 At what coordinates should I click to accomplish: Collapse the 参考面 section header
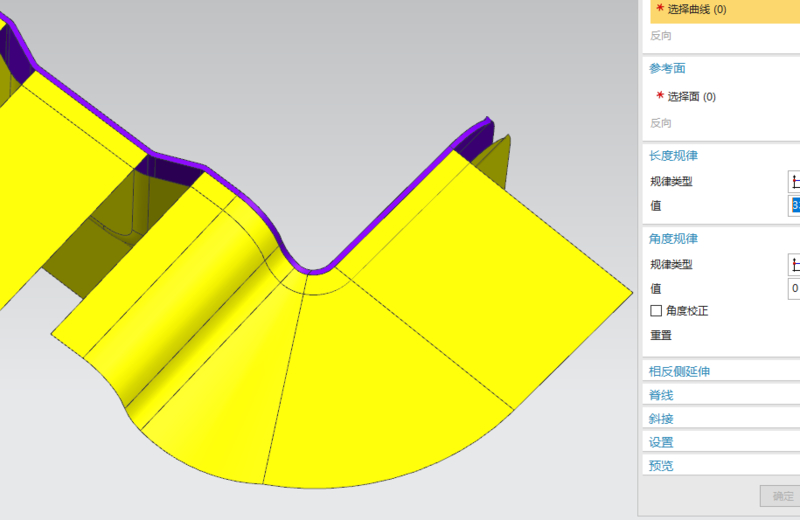click(x=667, y=68)
